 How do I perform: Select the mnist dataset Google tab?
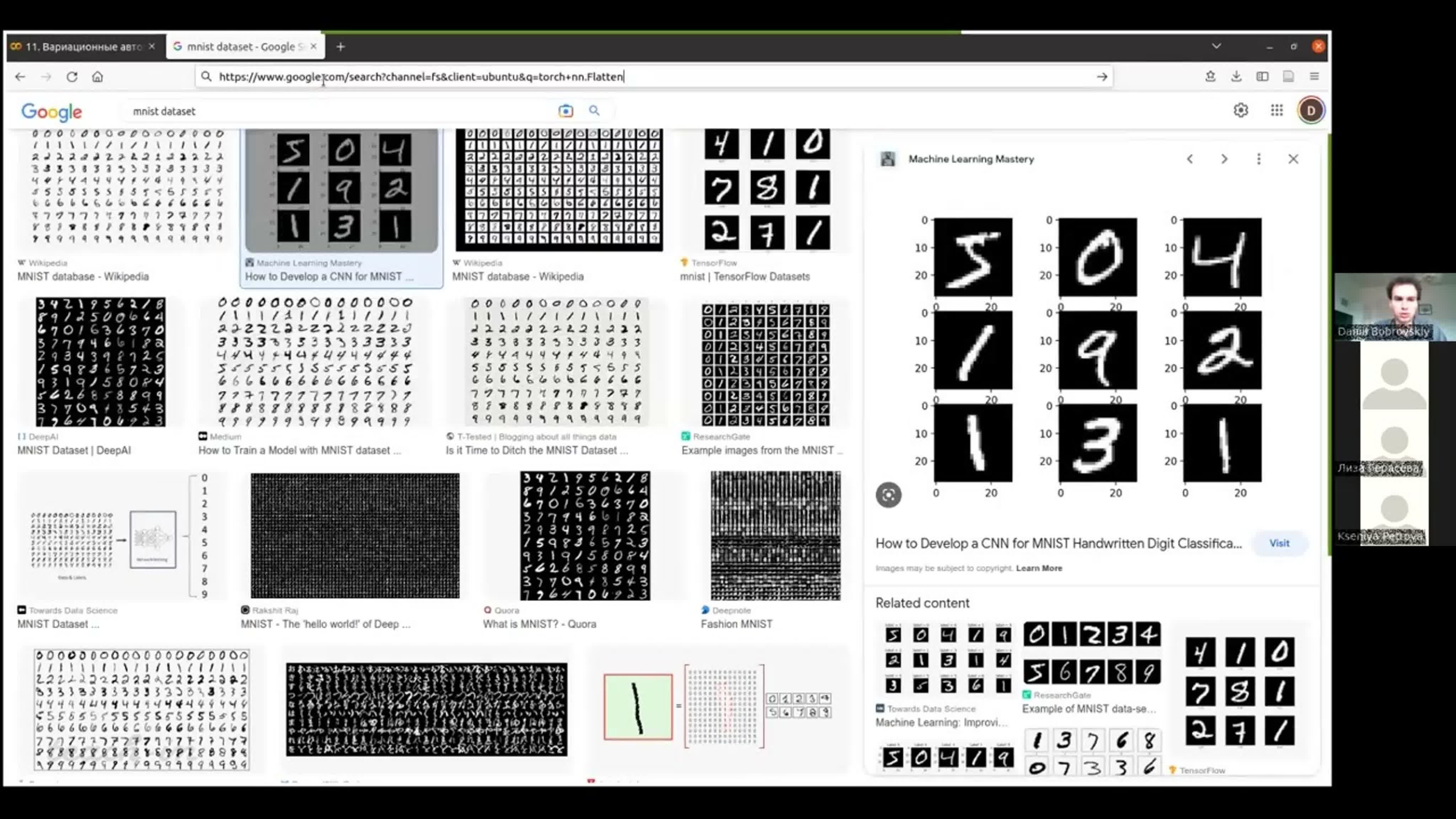245,47
